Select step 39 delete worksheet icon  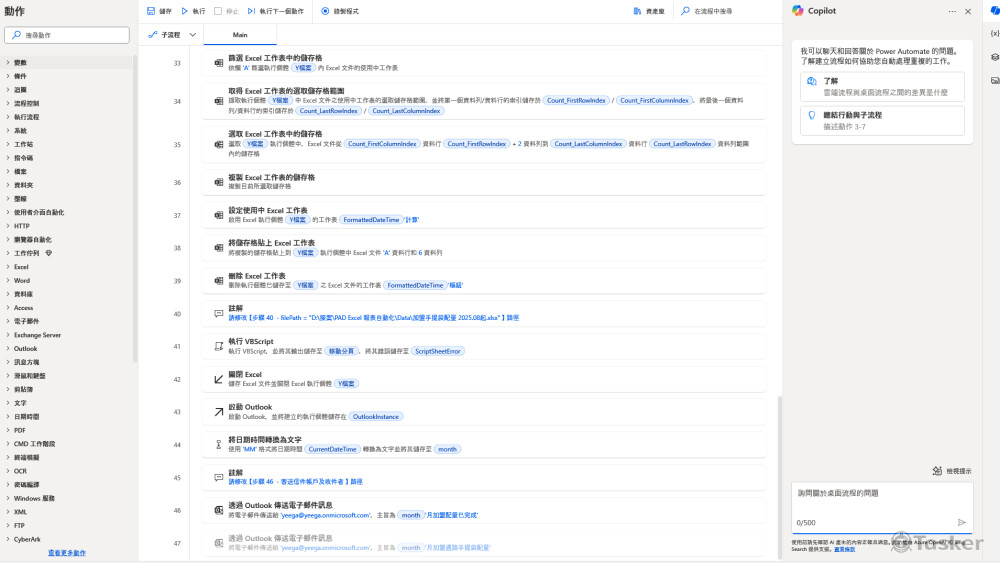[x=219, y=281]
